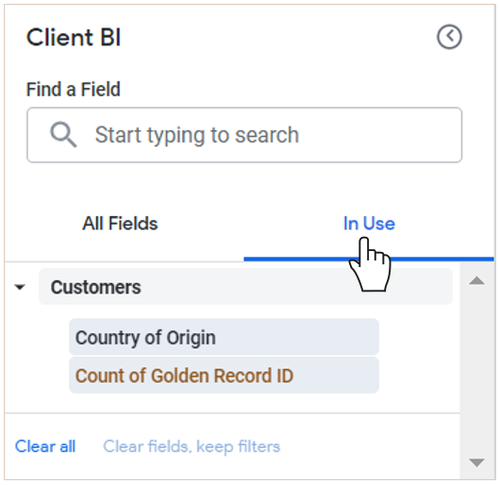The width and height of the screenshot is (500, 485).
Task: Select the Count of Golden Record ID measure
Action: (x=224, y=375)
